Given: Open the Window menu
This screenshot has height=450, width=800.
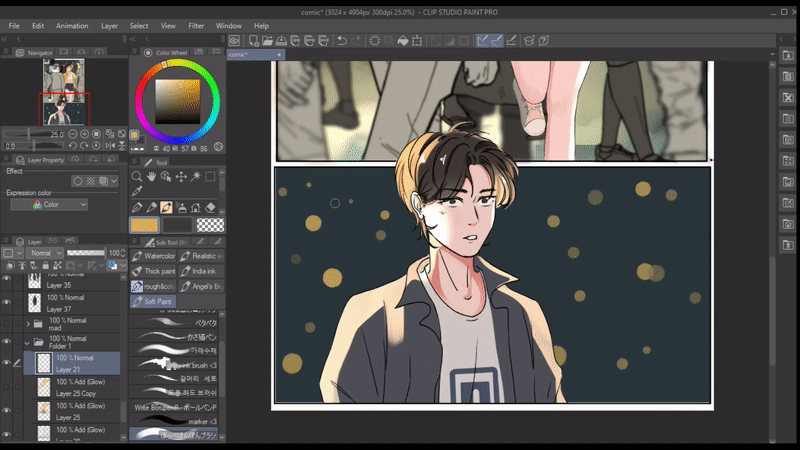Looking at the screenshot, I should click(x=229, y=26).
